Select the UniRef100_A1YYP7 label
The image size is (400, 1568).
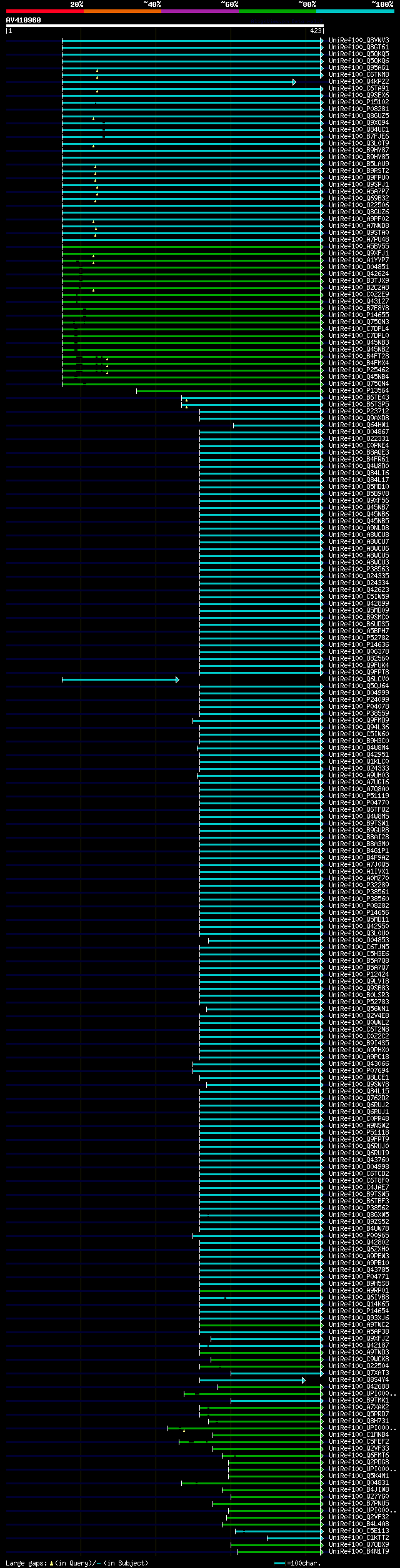point(359,260)
